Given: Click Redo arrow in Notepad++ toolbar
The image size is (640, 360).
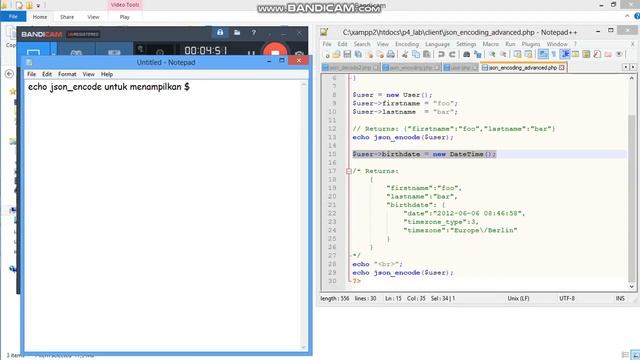Looking at the screenshot, I should pos(452,54).
